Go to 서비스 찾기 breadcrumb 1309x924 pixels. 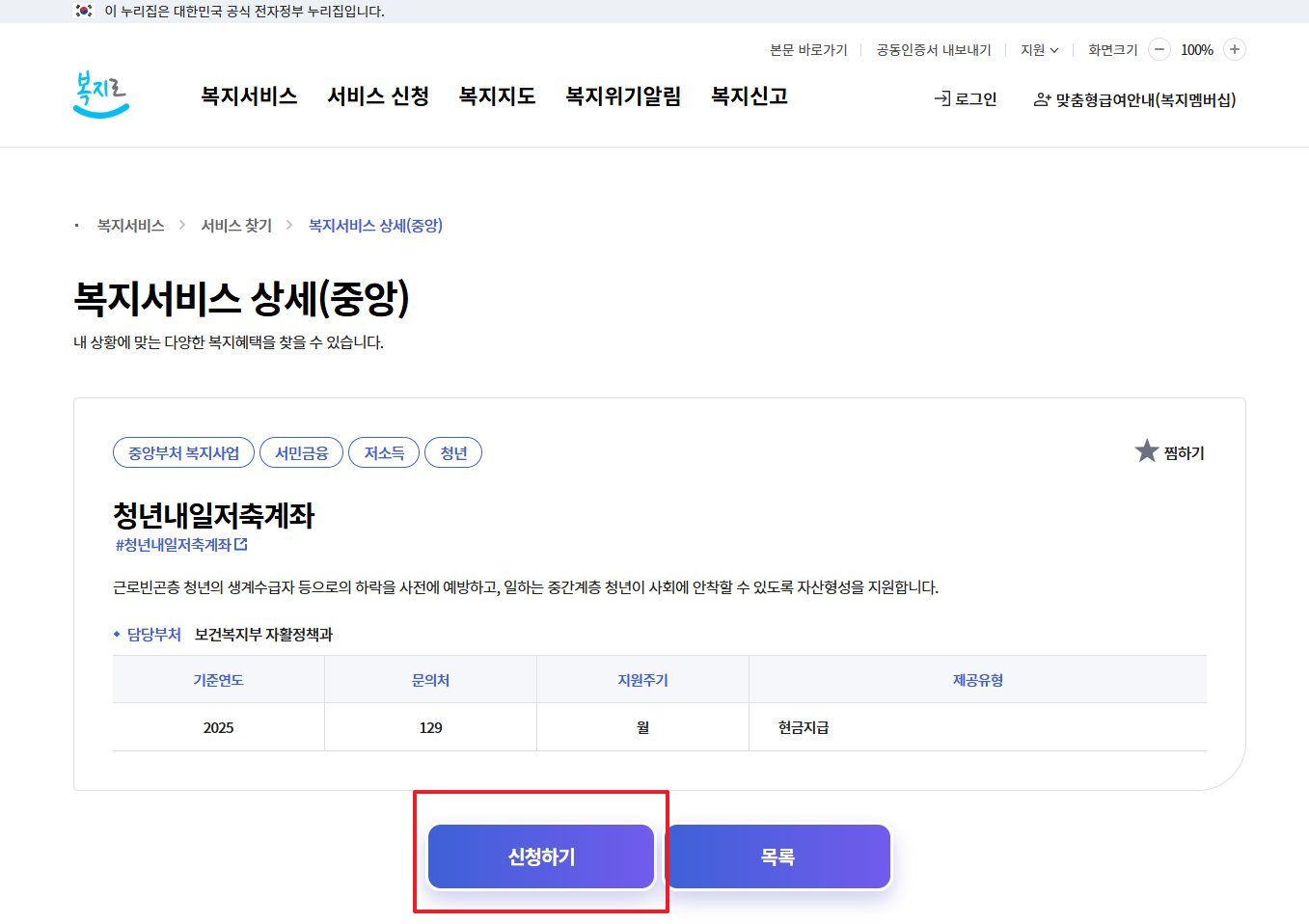(236, 226)
